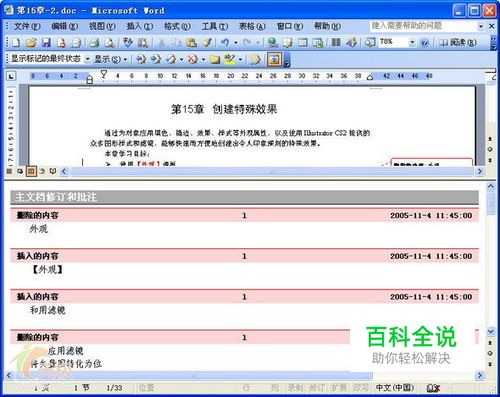The height and width of the screenshot is (397, 500).
Task: Open the Redo history dropdown arrow
Action: pos(257,42)
